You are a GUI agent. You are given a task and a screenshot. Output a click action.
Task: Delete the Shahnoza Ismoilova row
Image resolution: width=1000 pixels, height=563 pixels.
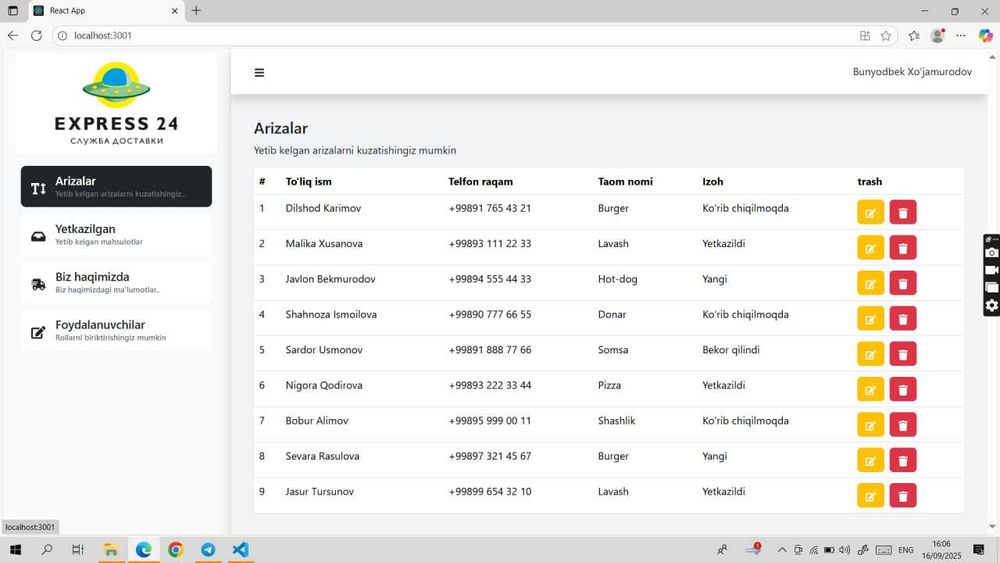click(x=902, y=319)
